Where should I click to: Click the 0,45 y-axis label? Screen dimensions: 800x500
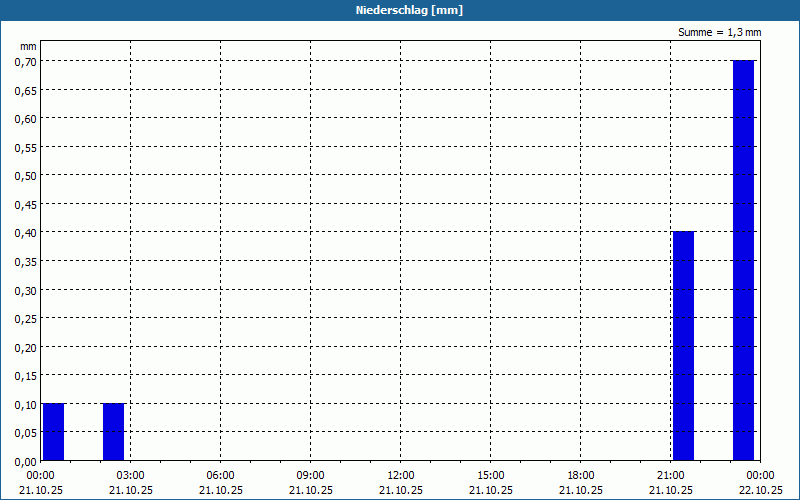tap(26, 204)
